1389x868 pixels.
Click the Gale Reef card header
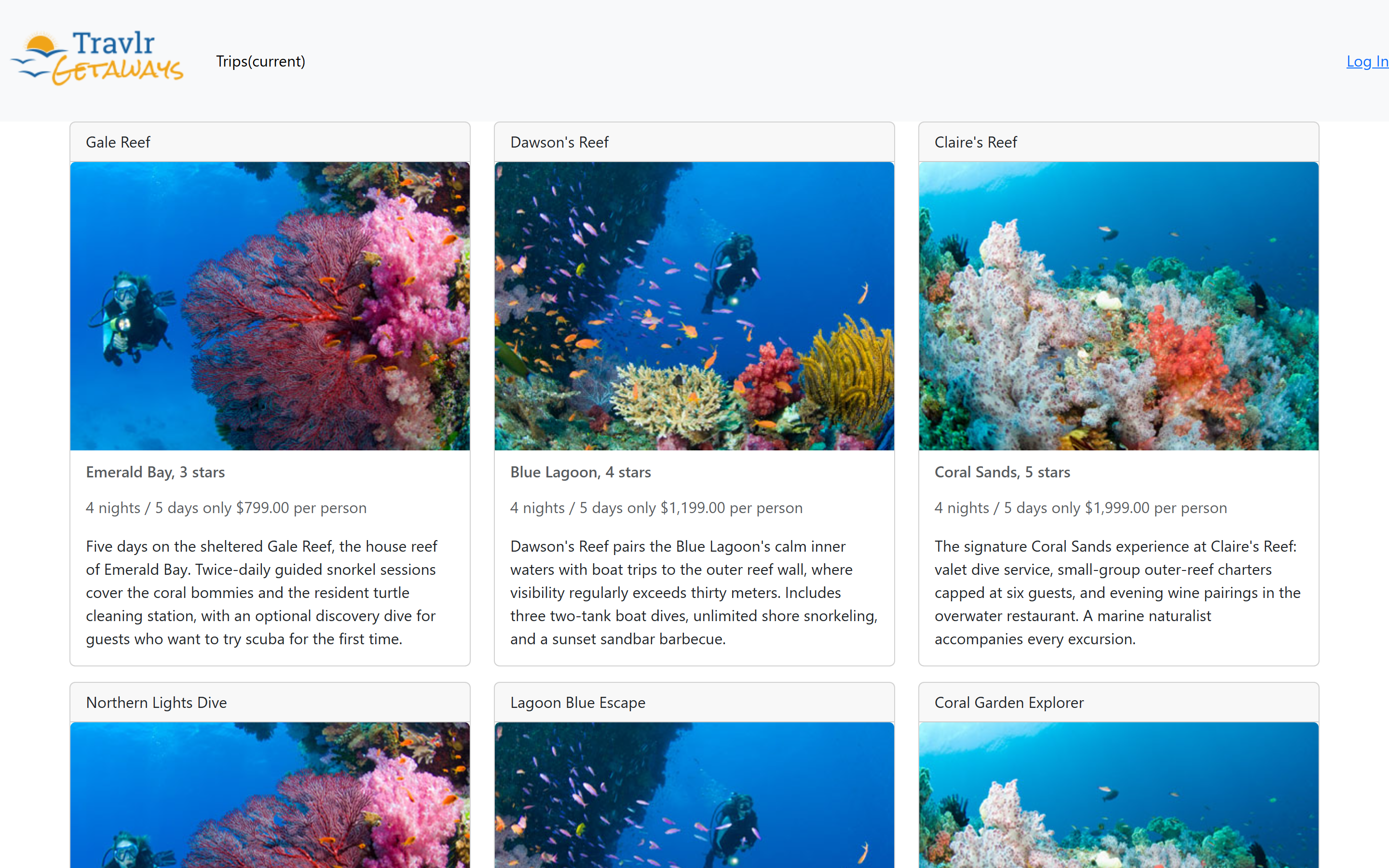pos(270,142)
